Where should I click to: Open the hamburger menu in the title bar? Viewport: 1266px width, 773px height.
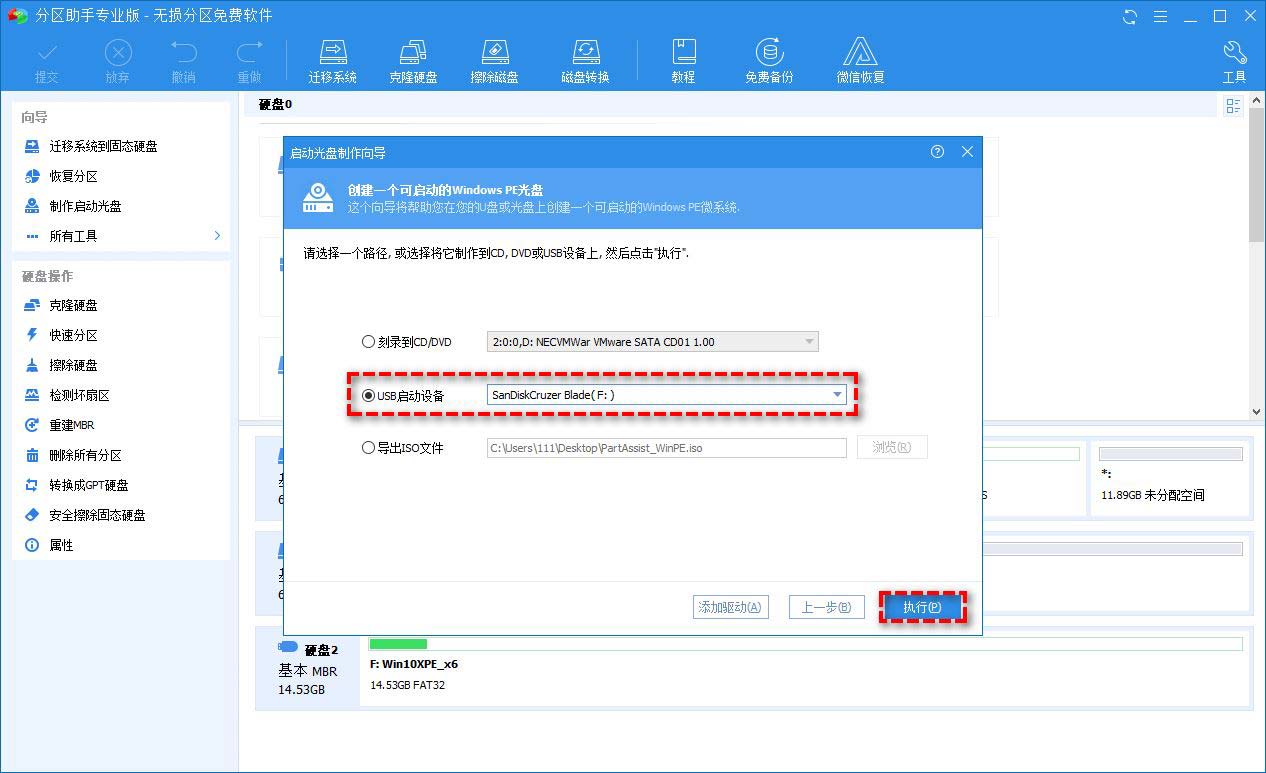[x=1160, y=16]
